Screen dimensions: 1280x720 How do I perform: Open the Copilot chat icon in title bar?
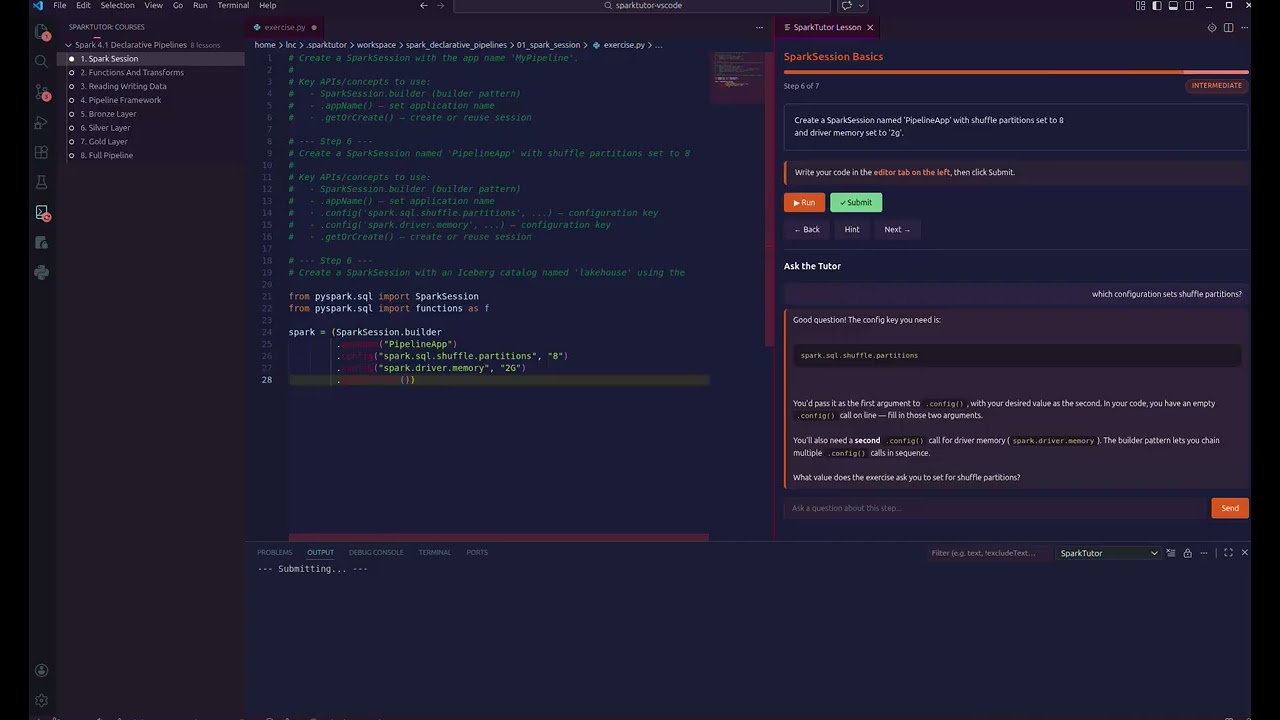pyautogui.click(x=846, y=5)
